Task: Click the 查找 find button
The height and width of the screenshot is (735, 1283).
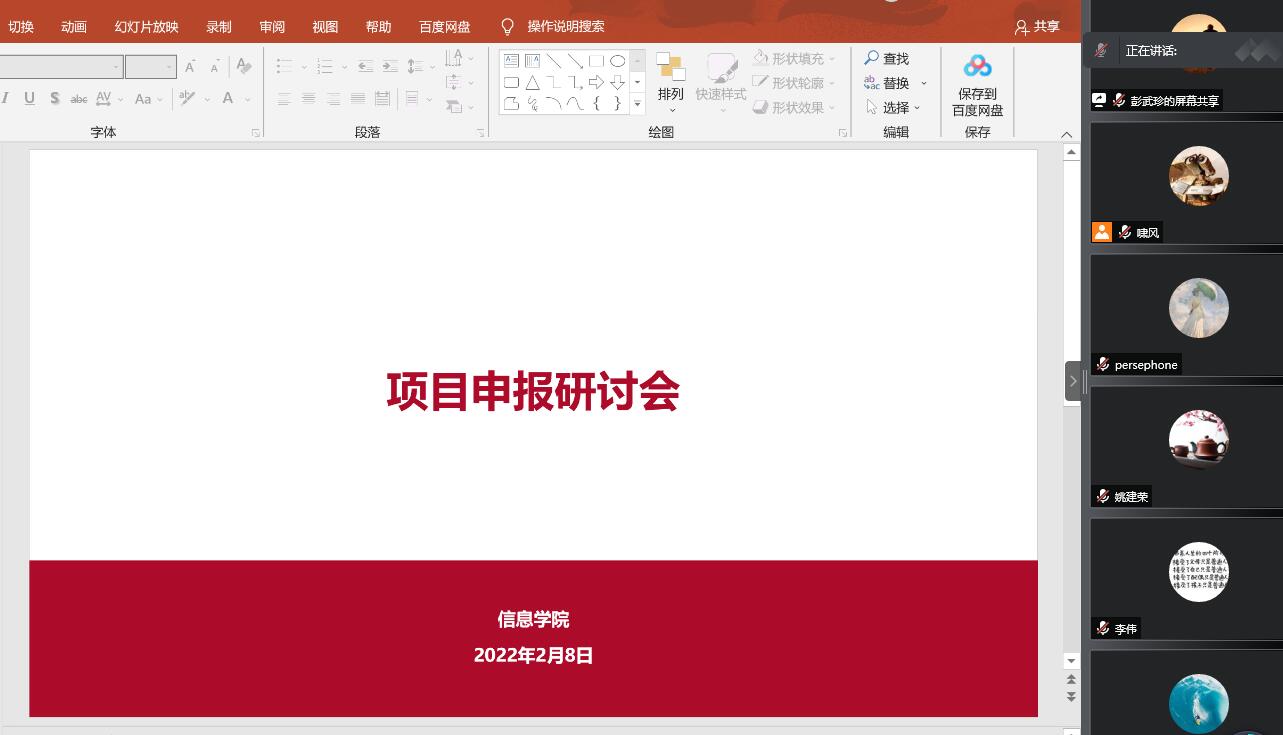Action: [x=887, y=59]
